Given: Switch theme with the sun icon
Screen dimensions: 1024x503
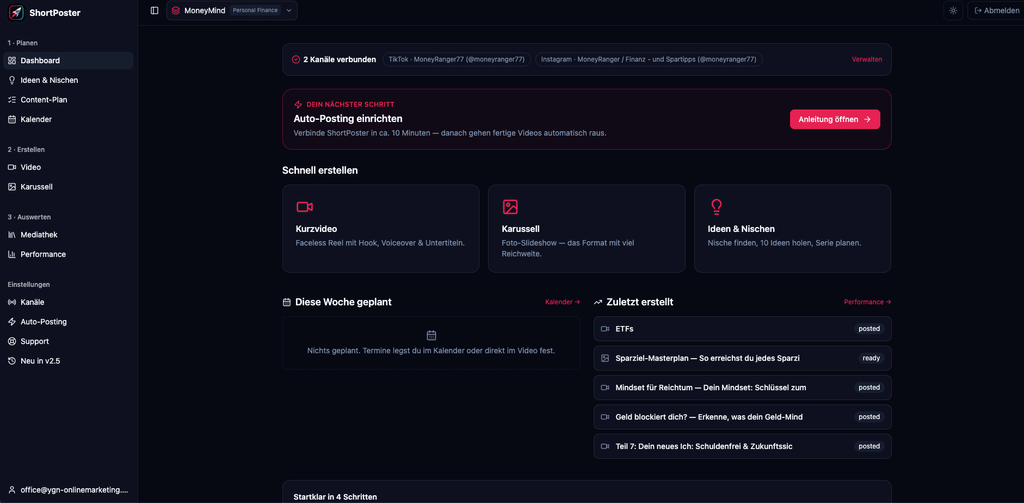Looking at the screenshot, I should pyautogui.click(x=953, y=10).
